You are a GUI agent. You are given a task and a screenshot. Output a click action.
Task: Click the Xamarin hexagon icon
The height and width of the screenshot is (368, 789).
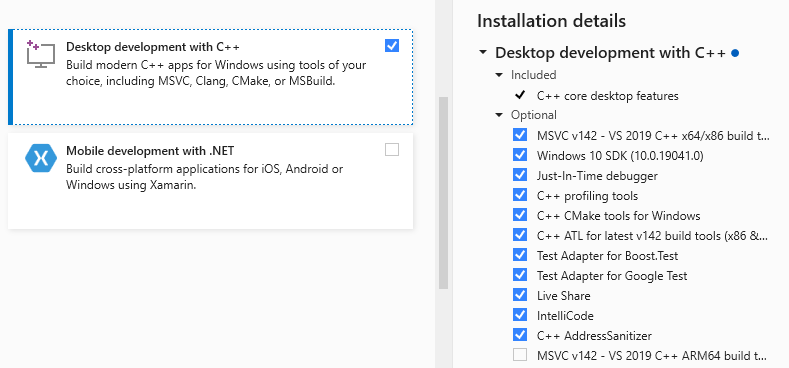[41, 158]
